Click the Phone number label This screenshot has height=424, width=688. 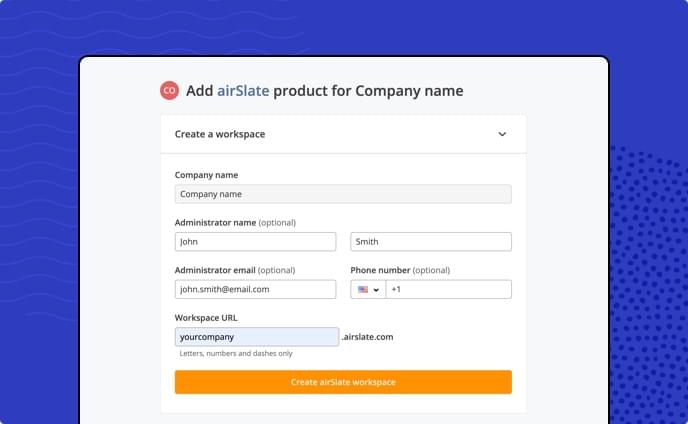coord(380,270)
